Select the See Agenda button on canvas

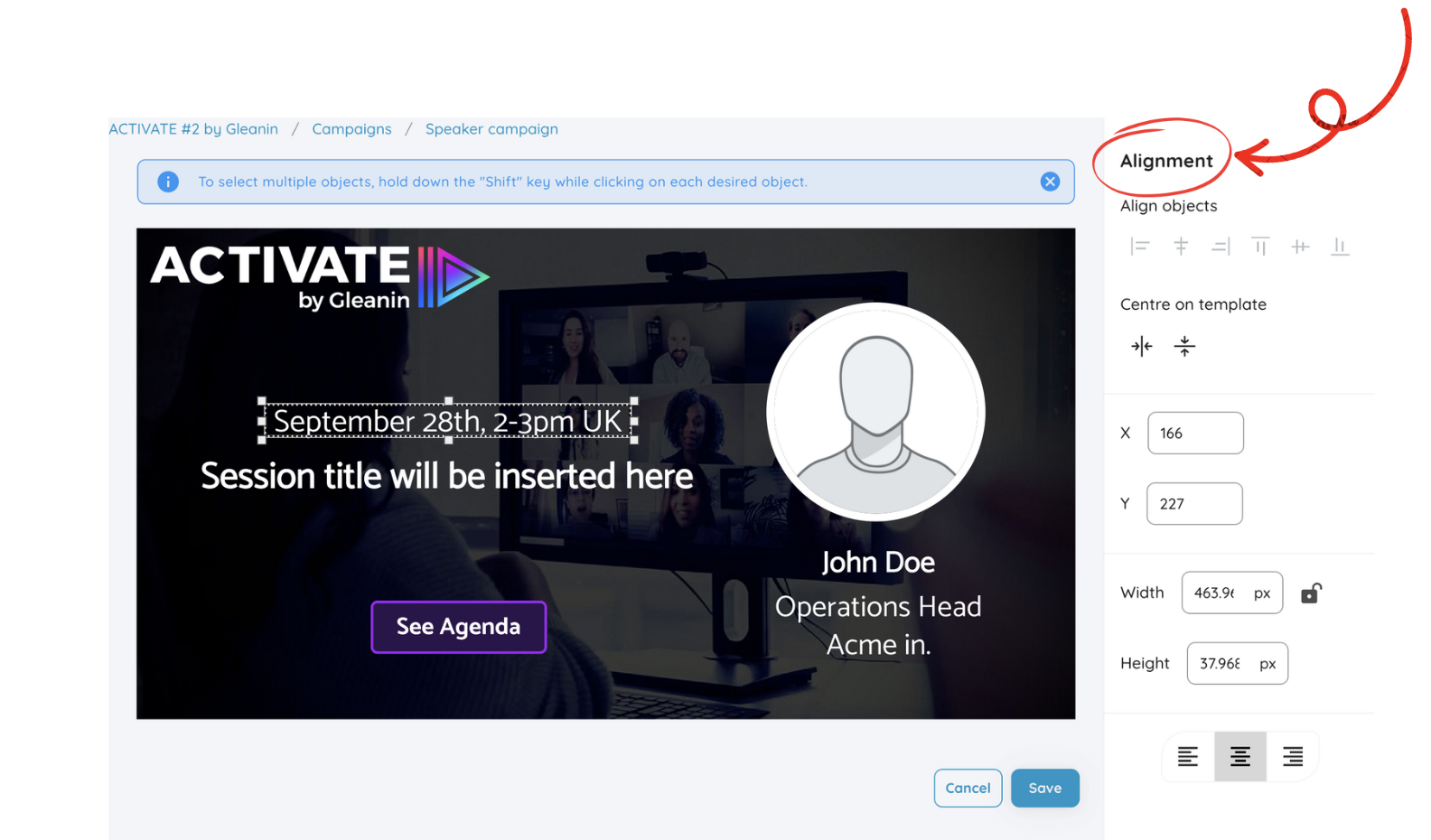(x=458, y=627)
